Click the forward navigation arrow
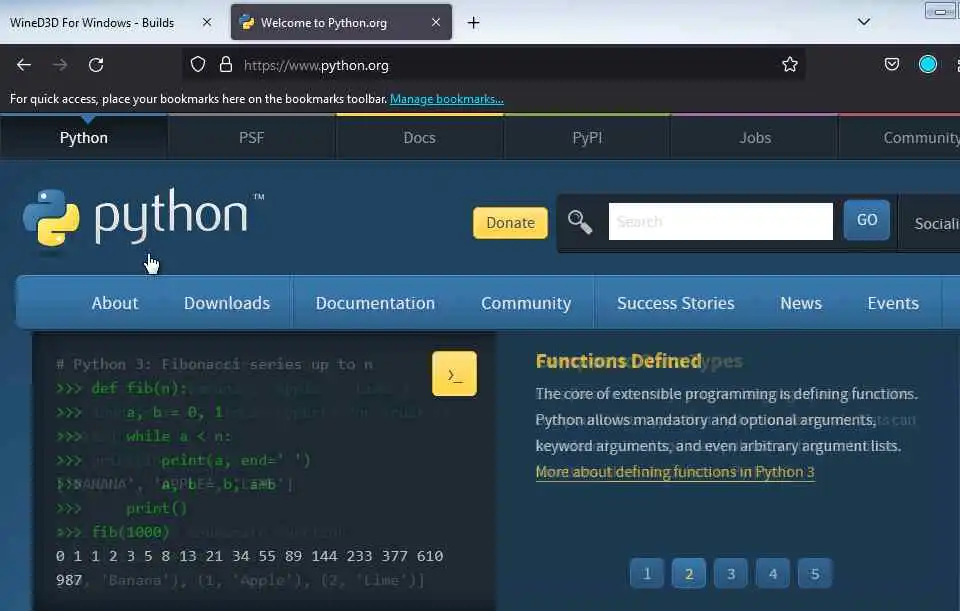This screenshot has width=960, height=611. click(59, 65)
